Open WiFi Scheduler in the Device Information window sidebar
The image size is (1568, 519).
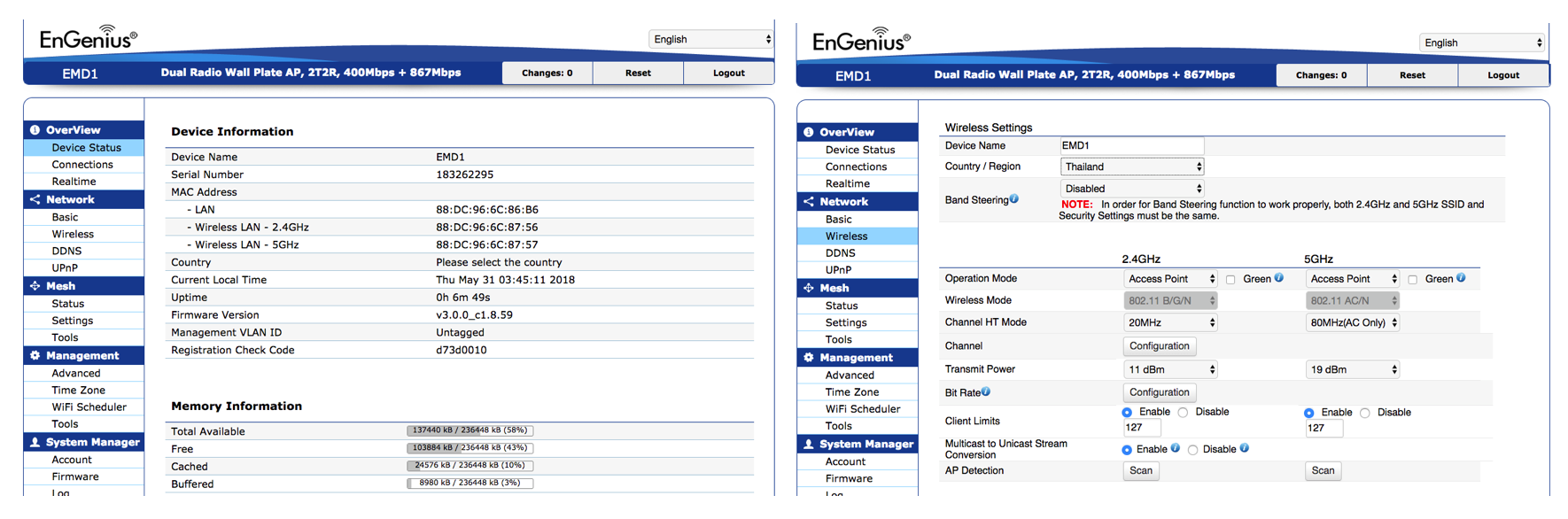[x=89, y=407]
